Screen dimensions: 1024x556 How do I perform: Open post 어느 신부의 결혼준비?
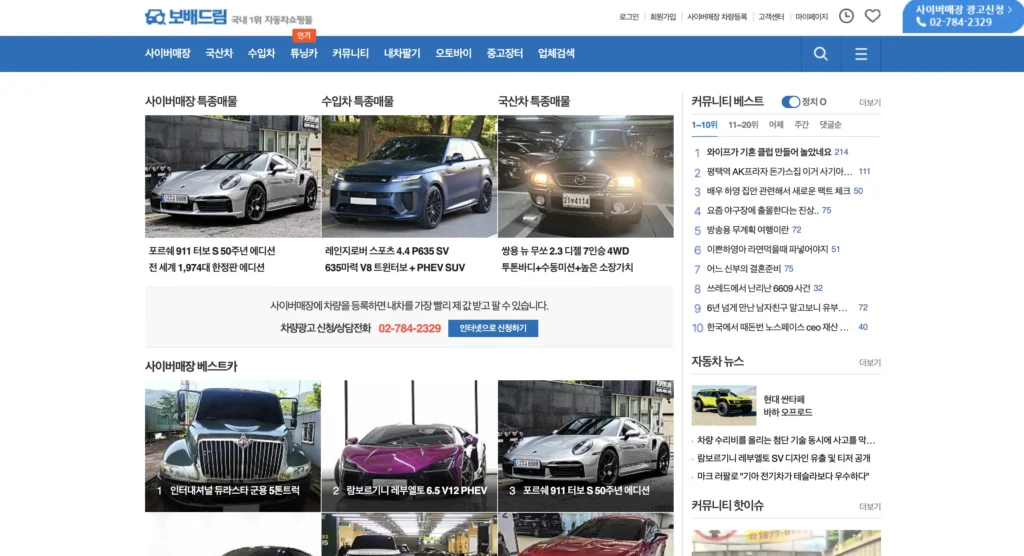click(x=744, y=269)
